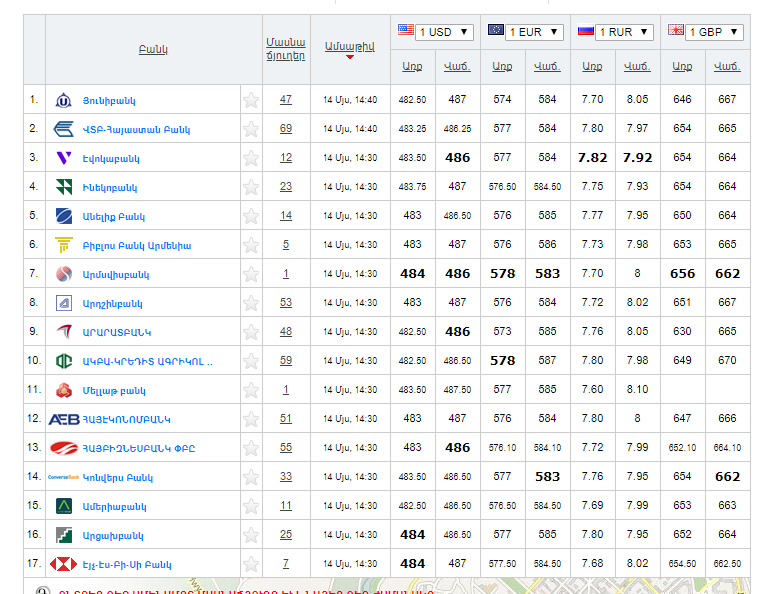The width and height of the screenshot is (761, 594).
Task: Click RUR buy value 7.82 in row 3
Action: click(x=593, y=158)
